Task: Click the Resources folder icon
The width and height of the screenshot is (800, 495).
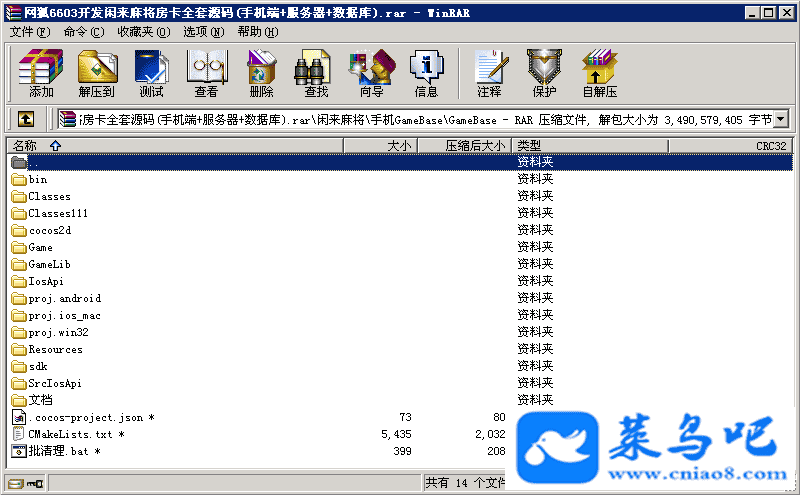Action: click(x=19, y=350)
